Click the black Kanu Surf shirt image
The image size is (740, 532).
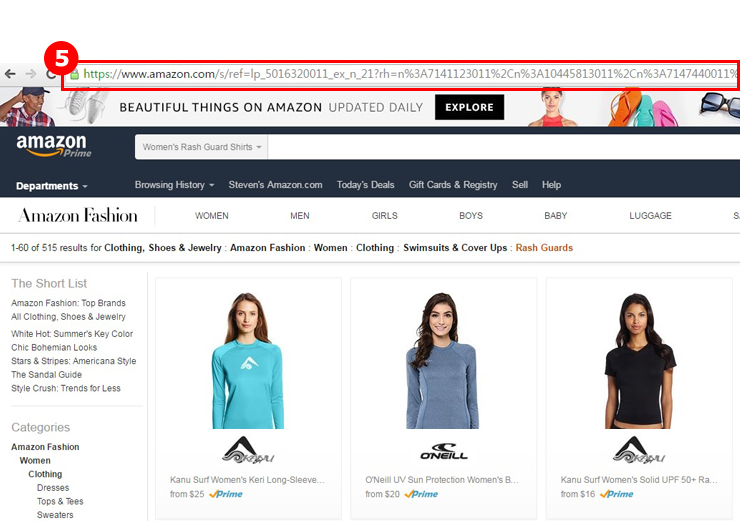639,361
